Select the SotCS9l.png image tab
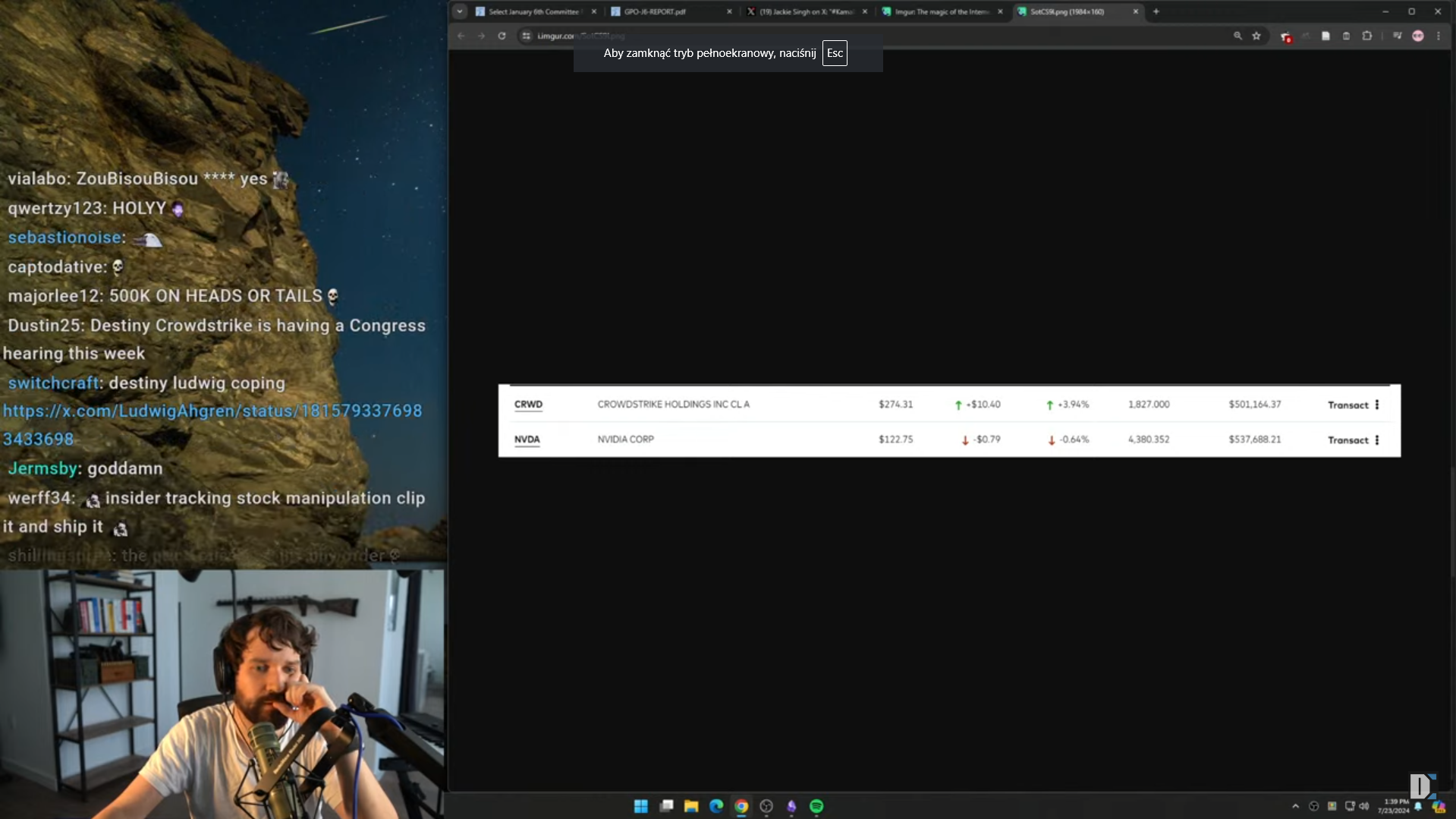The image size is (1456, 819). [1078, 11]
